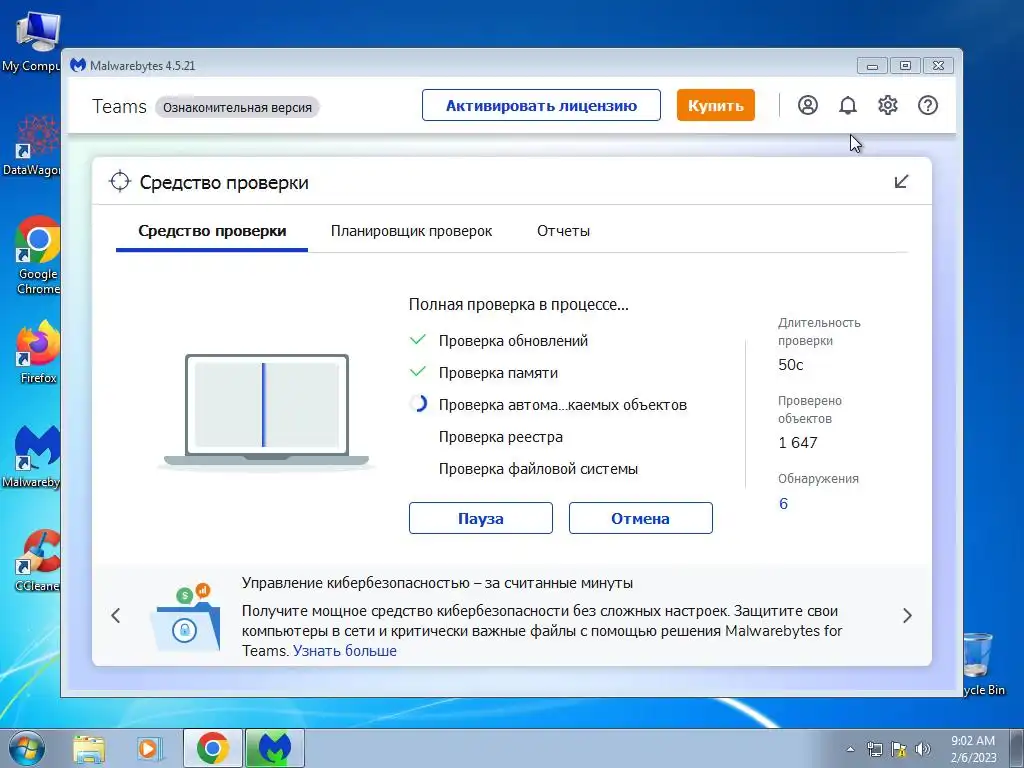This screenshot has height=768, width=1024.
Task: Click the Обнаружения label
Action: click(x=818, y=478)
